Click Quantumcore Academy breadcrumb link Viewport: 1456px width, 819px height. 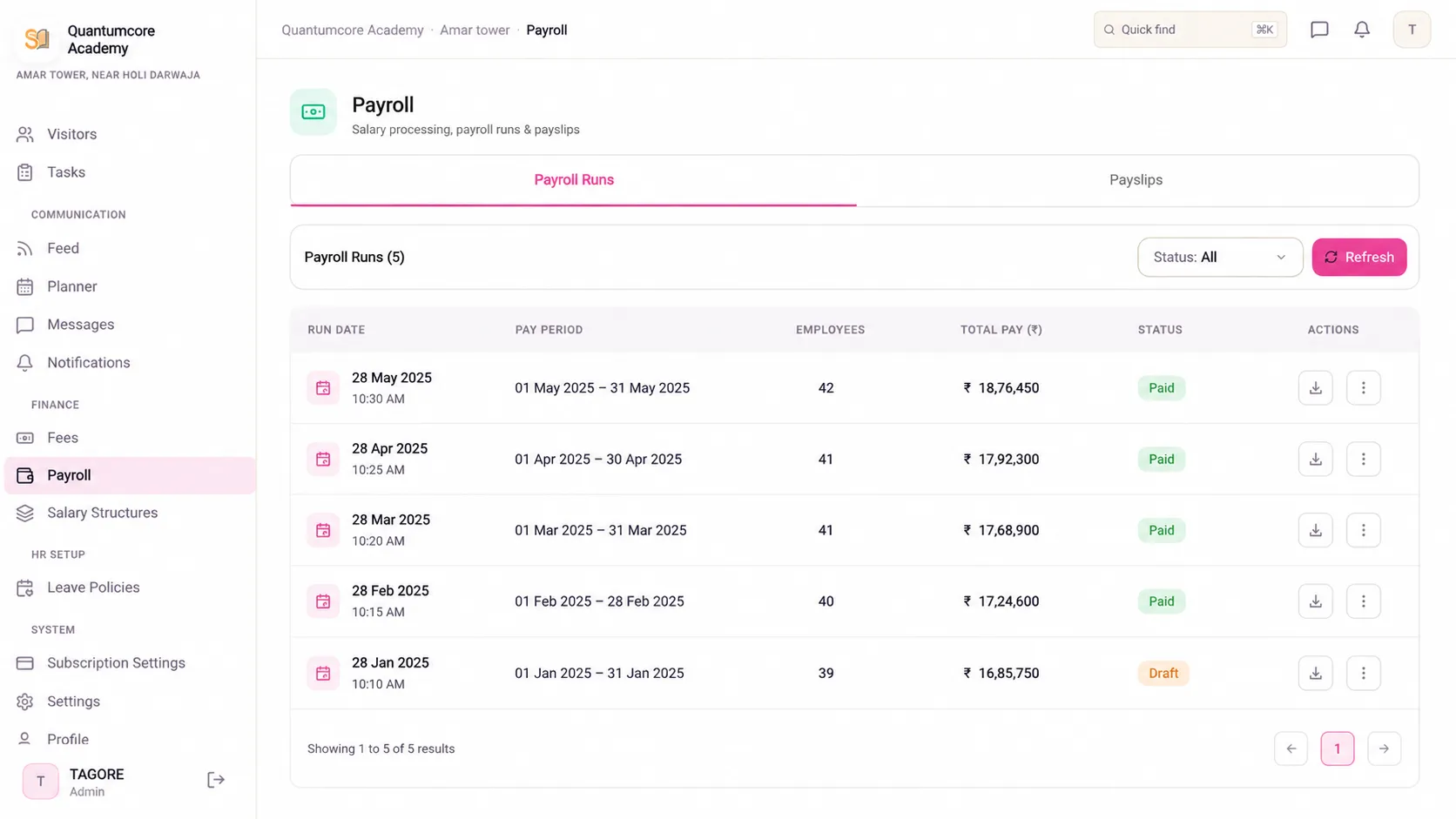352,30
